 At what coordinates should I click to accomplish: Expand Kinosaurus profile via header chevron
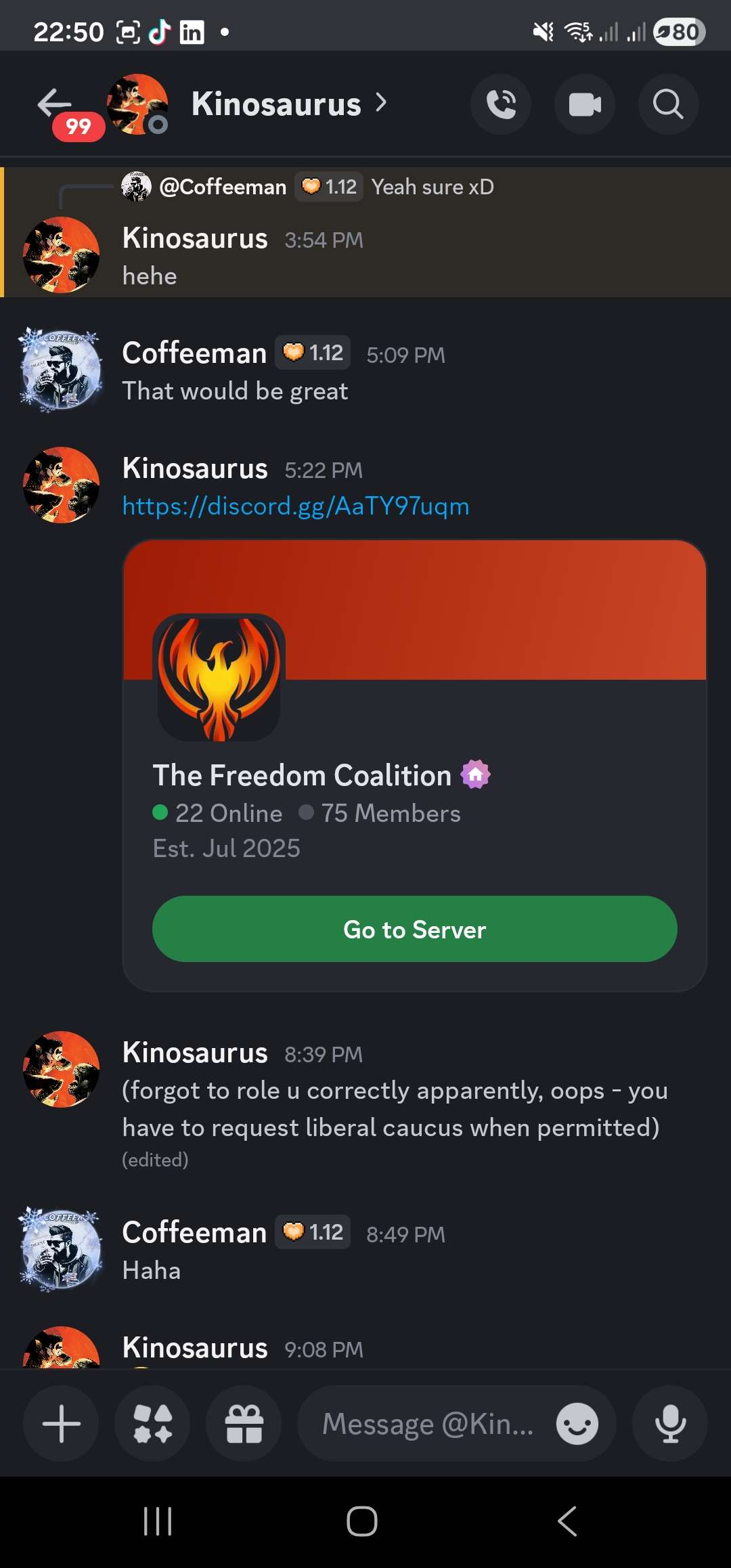pyautogui.click(x=382, y=103)
